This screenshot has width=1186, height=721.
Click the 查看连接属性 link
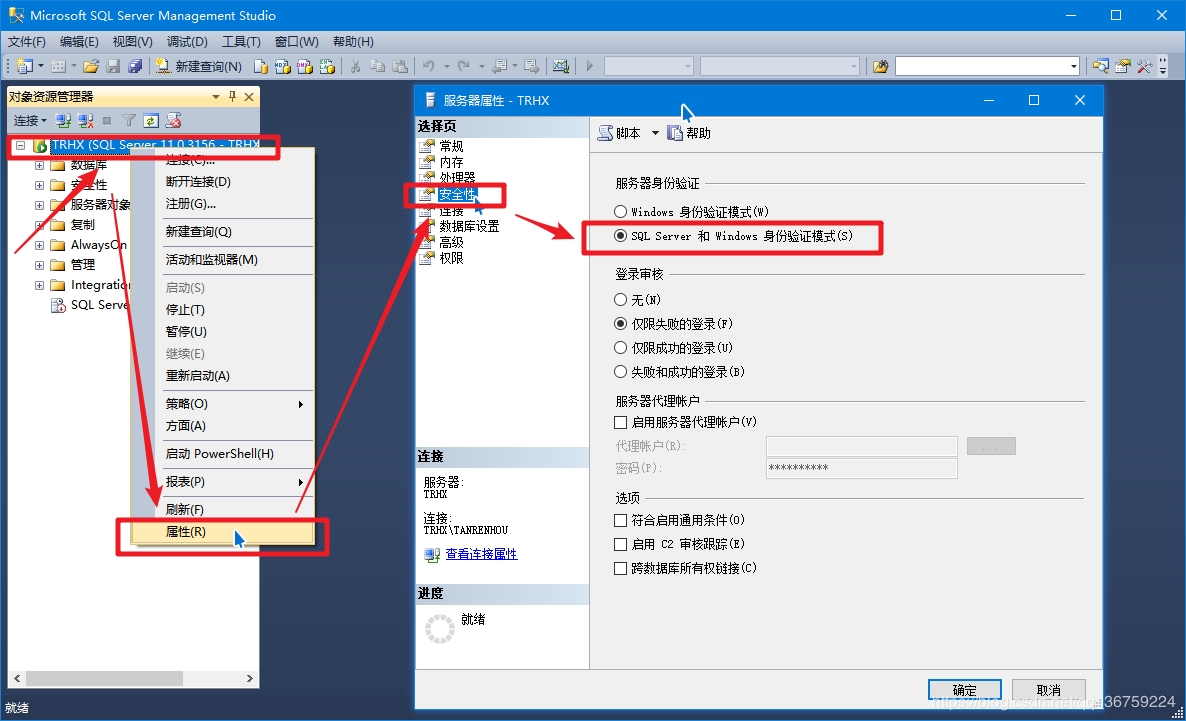point(481,554)
